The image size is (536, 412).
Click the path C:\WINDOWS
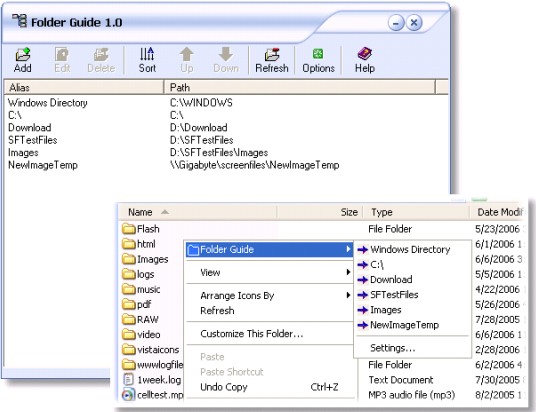click(x=201, y=103)
